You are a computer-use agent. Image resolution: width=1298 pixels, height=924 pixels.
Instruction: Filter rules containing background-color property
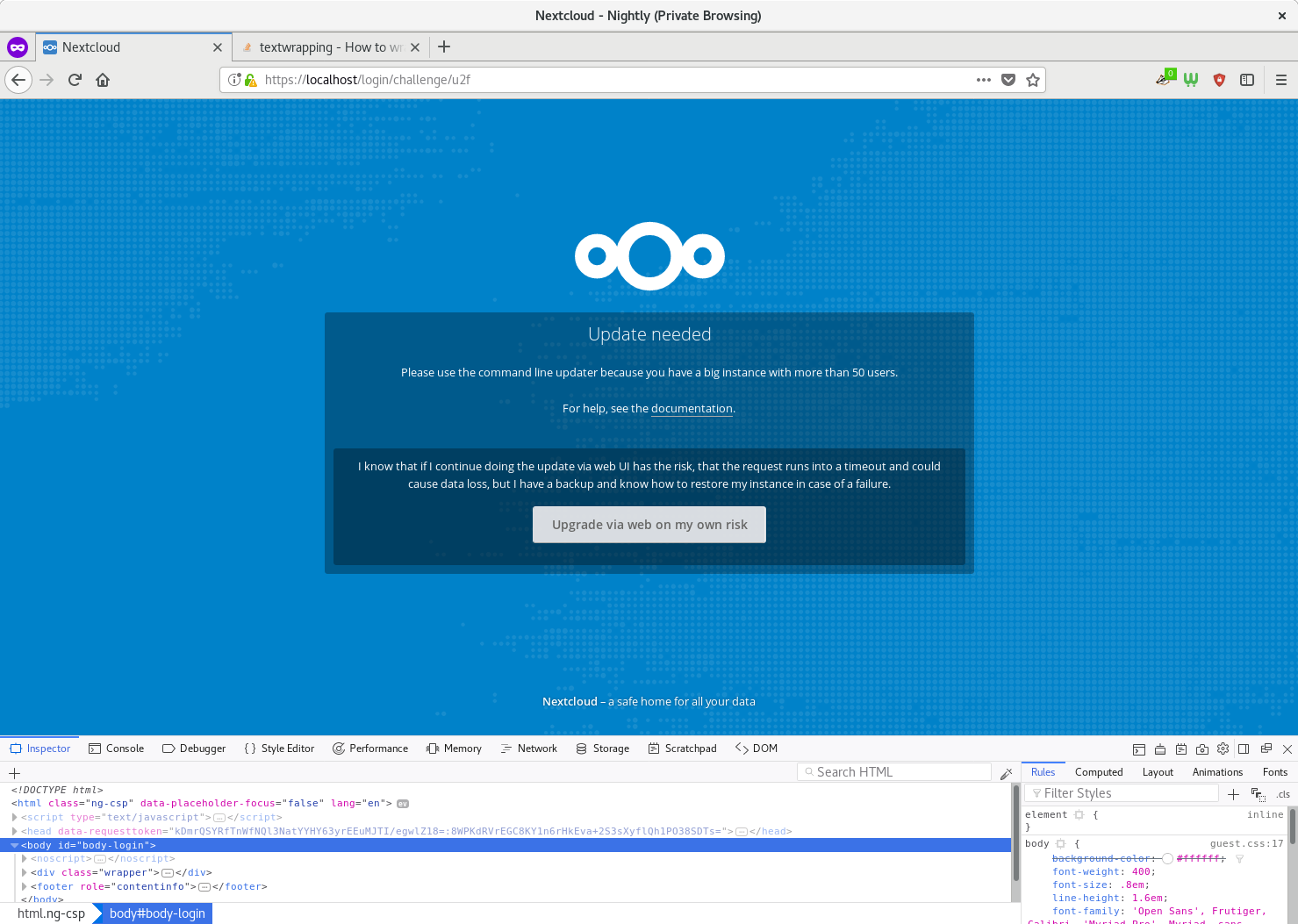[x=1239, y=859]
